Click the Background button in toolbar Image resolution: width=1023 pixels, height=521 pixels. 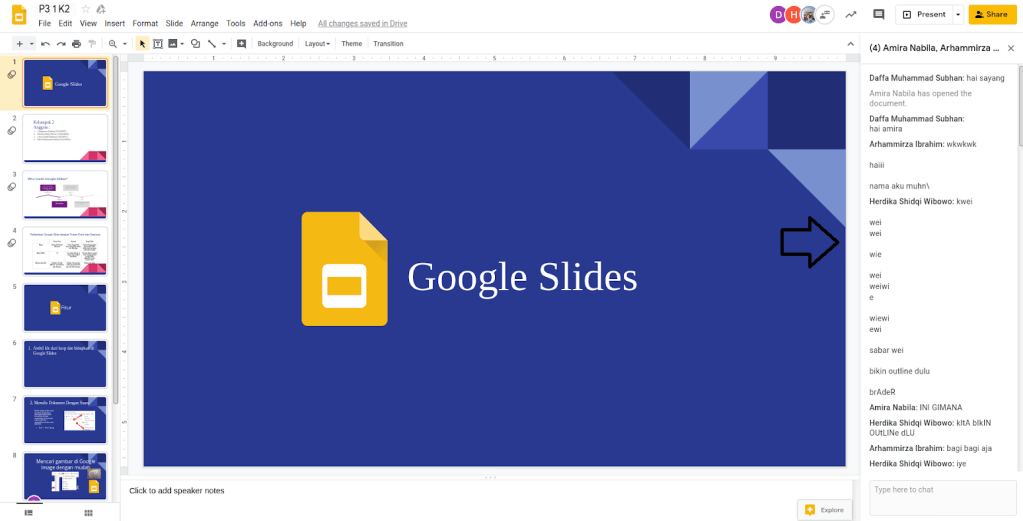click(x=275, y=44)
